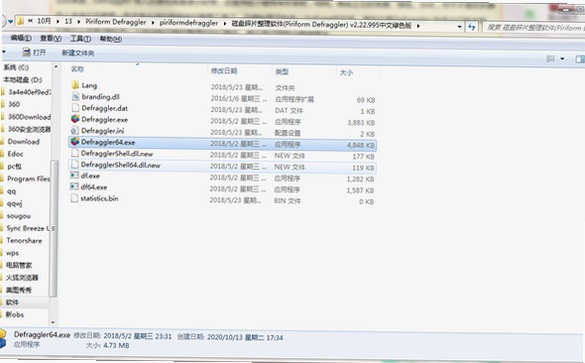
Task: Select the DefragglerShell.dll.new file icon
Action: click(x=75, y=153)
